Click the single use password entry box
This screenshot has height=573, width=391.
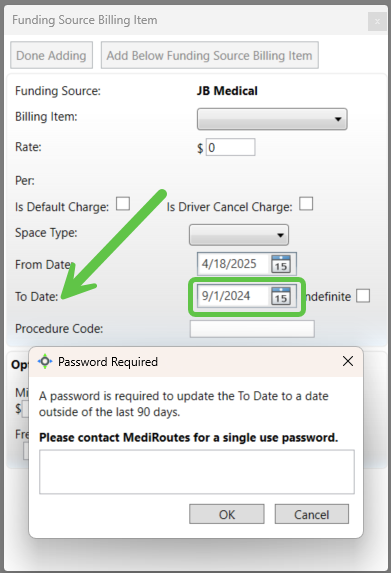(x=197, y=472)
